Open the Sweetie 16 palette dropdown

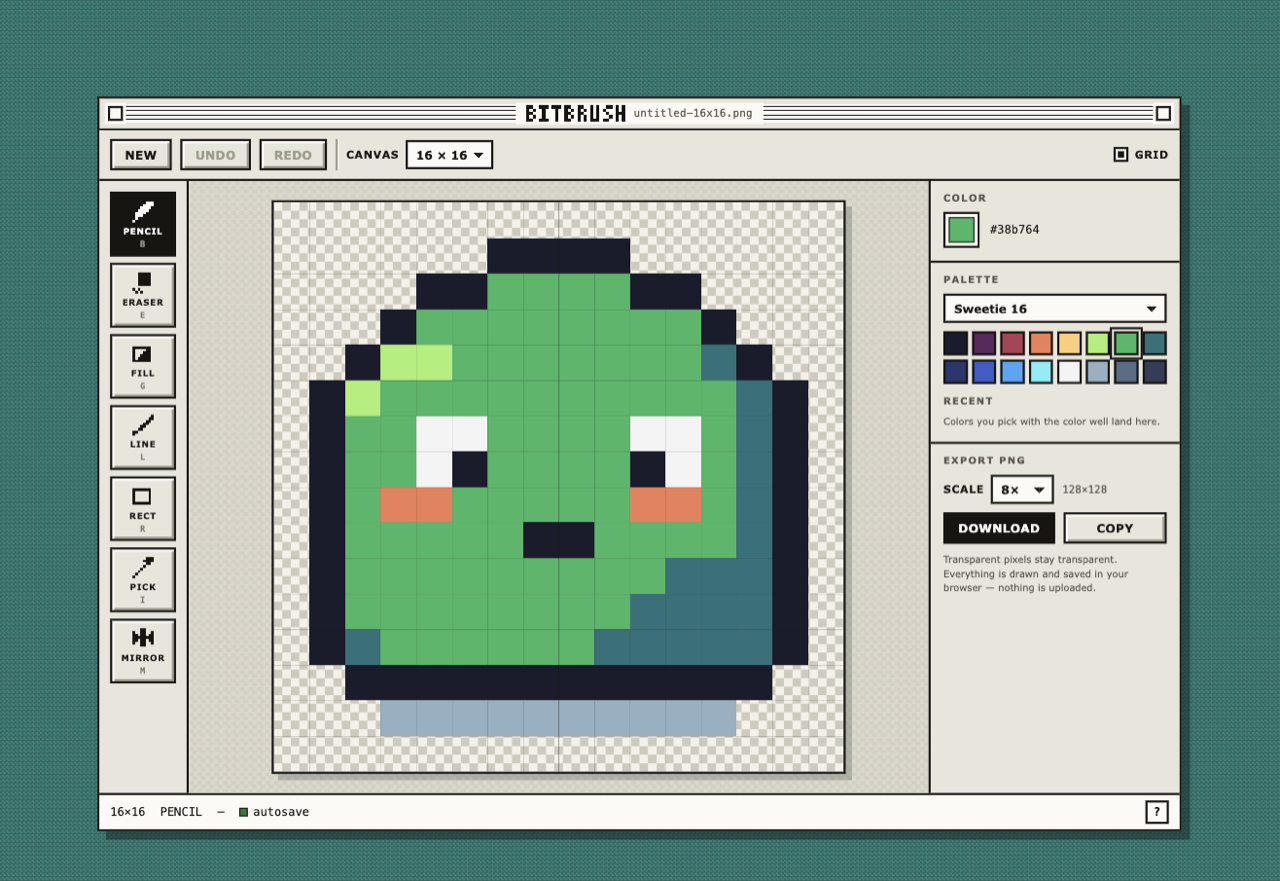click(1055, 308)
